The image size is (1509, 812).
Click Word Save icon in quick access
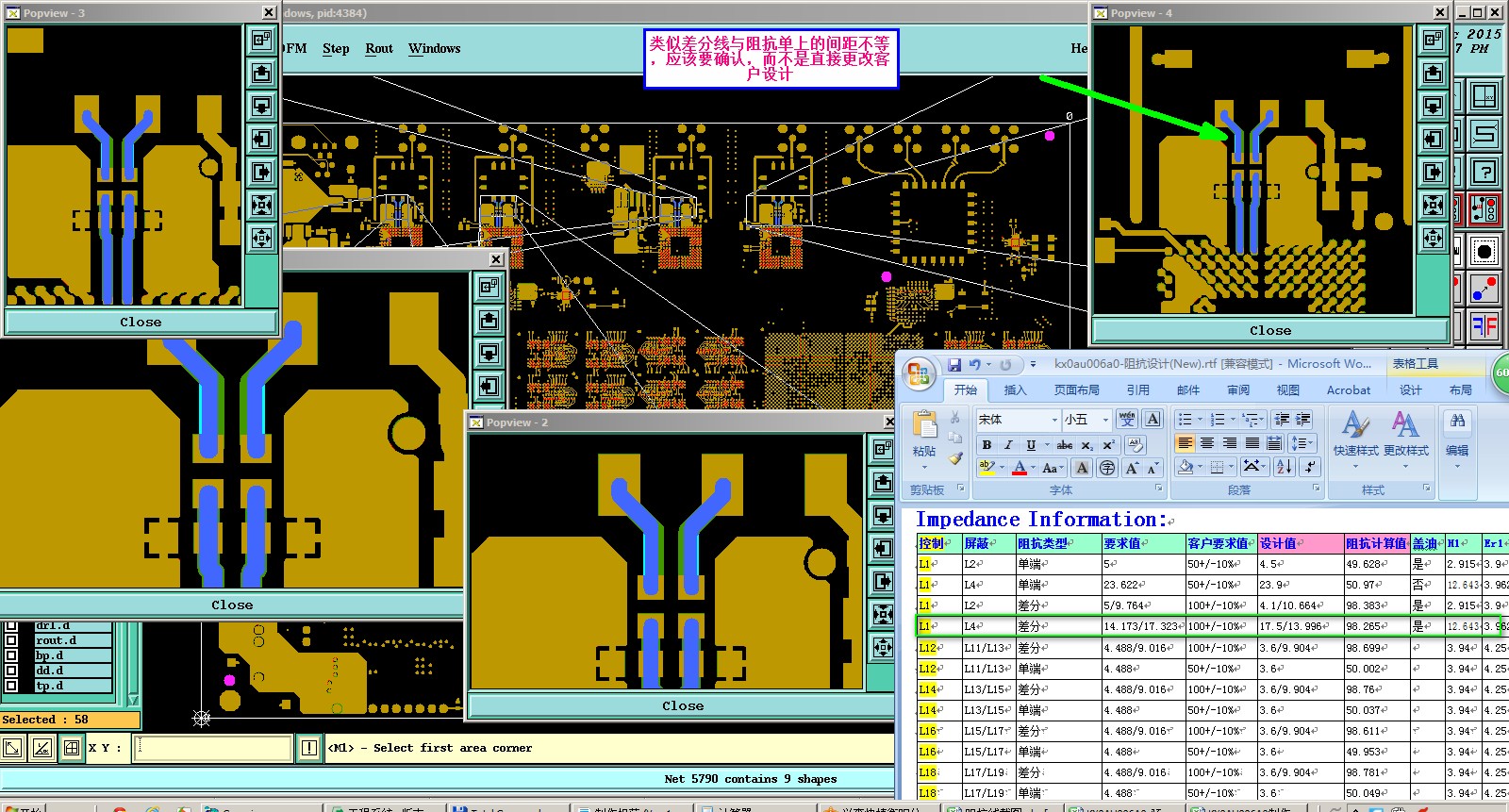954,364
